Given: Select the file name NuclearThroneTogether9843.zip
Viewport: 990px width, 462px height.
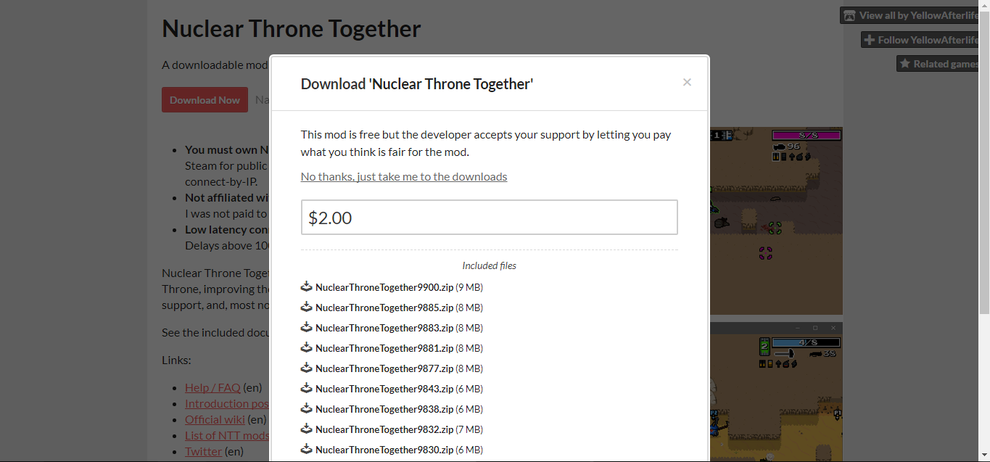Looking at the screenshot, I should [384, 389].
